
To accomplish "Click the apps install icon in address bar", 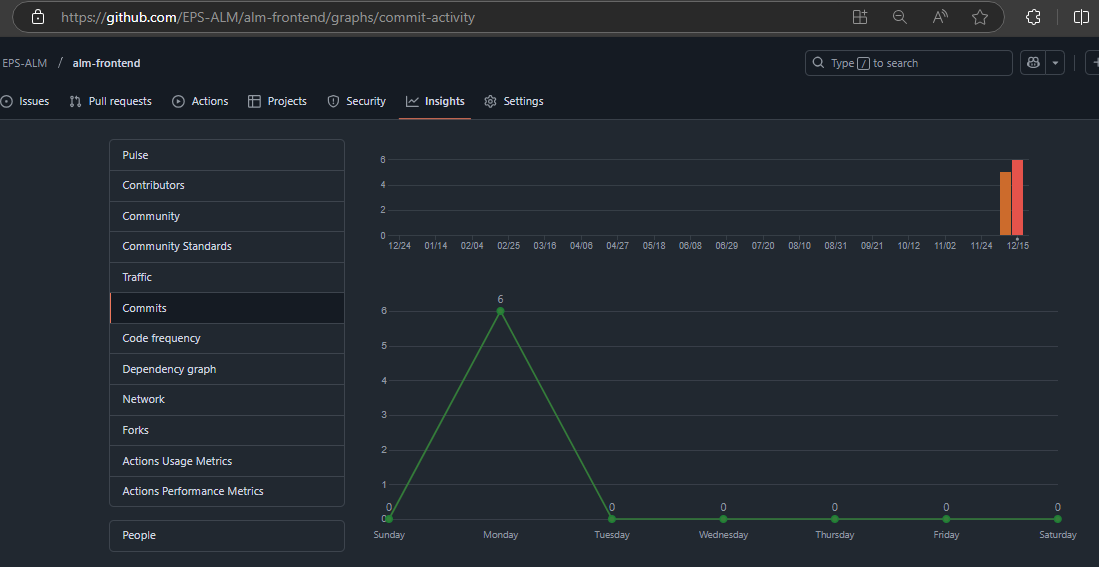I will point(860,17).
